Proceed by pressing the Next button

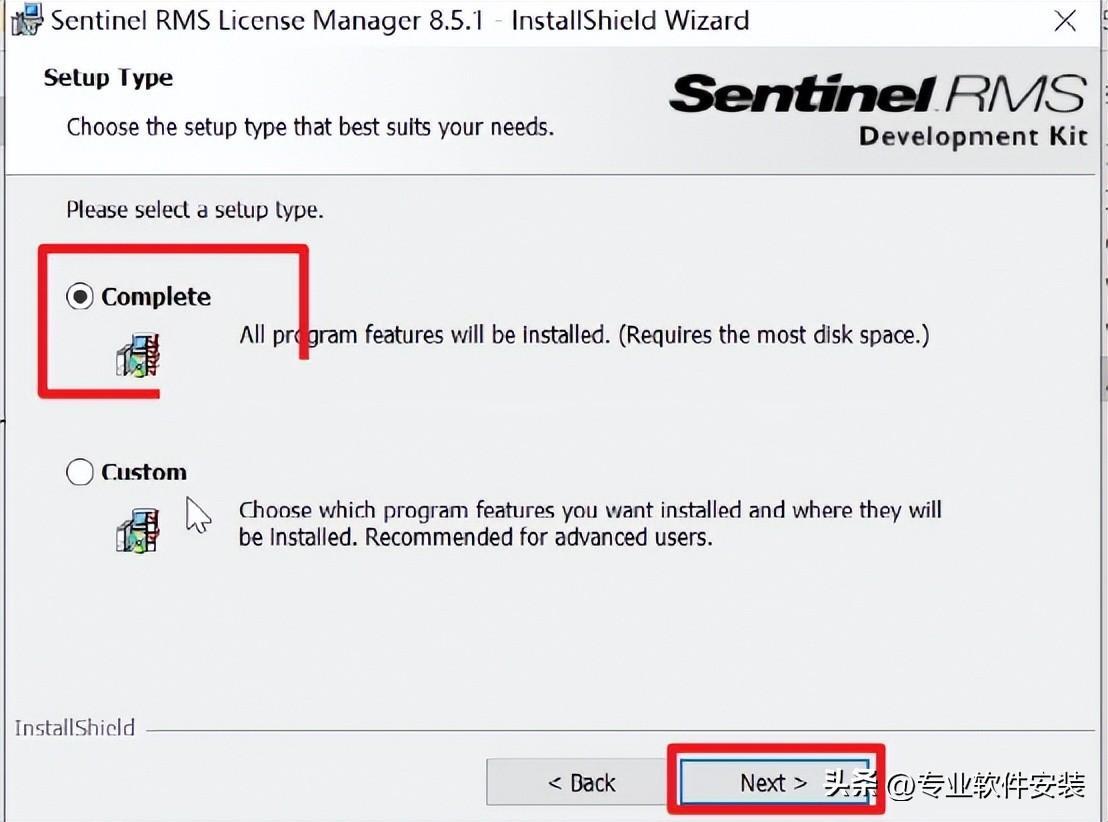[x=773, y=782]
